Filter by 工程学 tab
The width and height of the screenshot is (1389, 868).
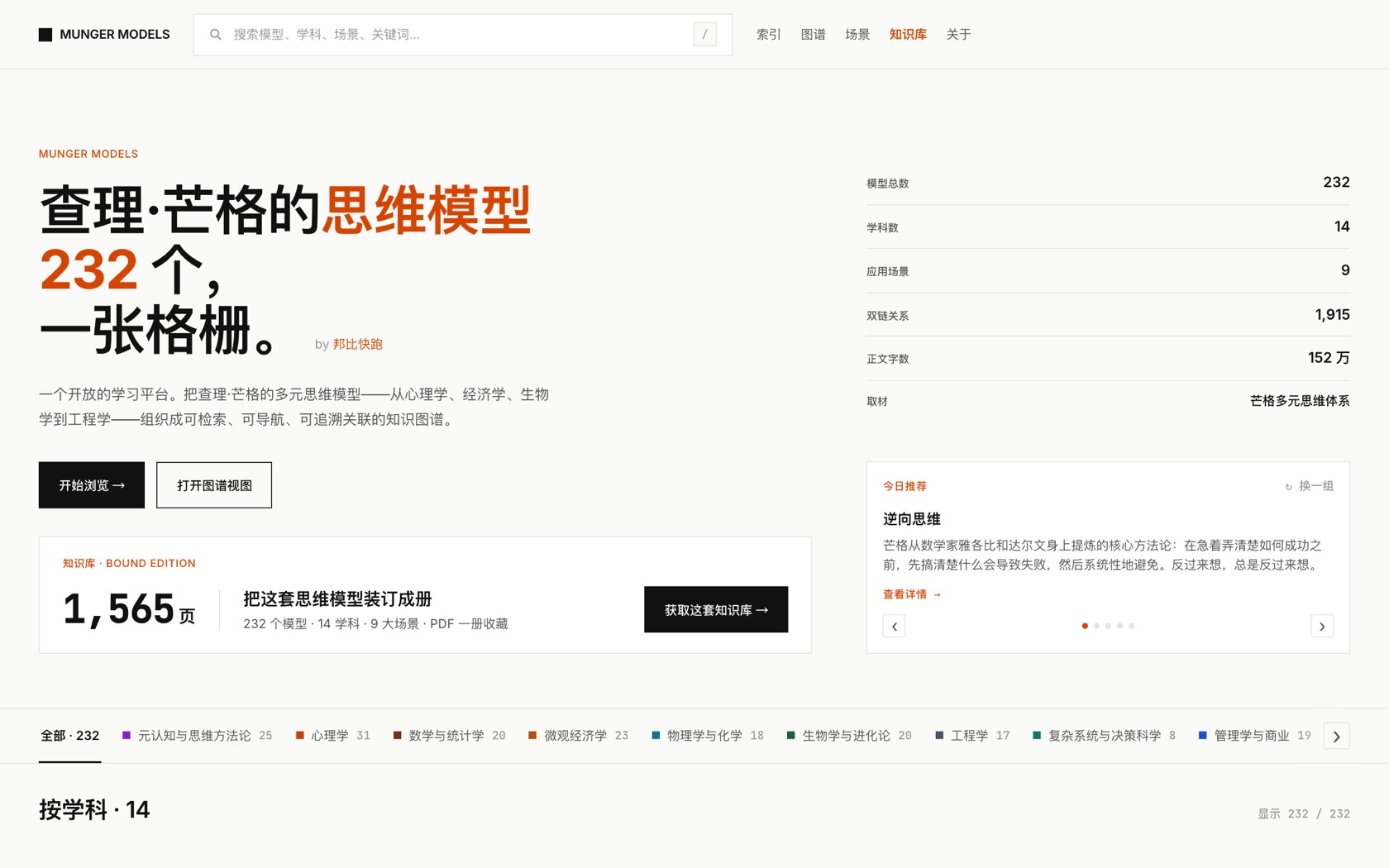point(972,736)
